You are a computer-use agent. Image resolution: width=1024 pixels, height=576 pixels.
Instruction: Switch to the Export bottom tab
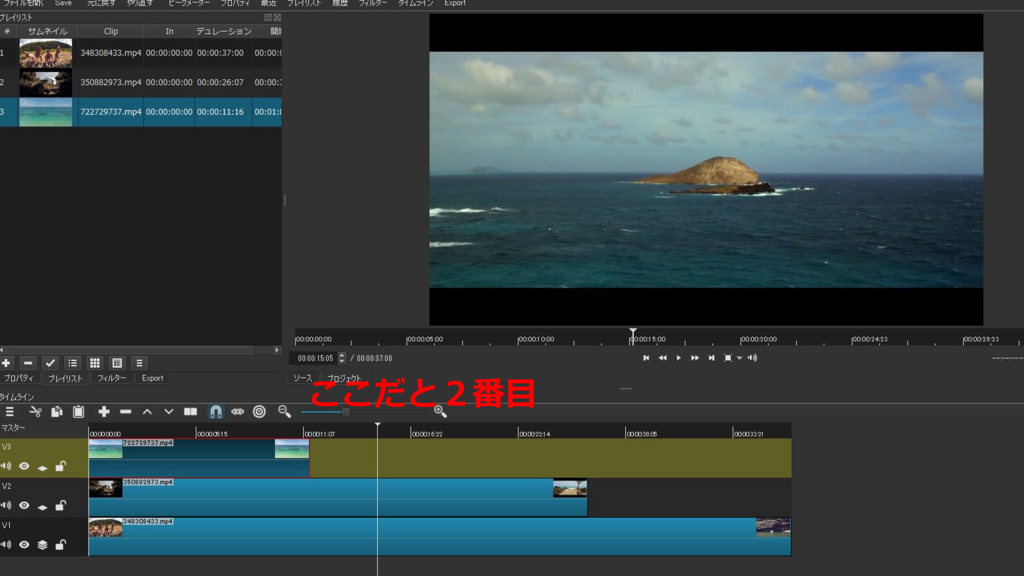[152, 378]
